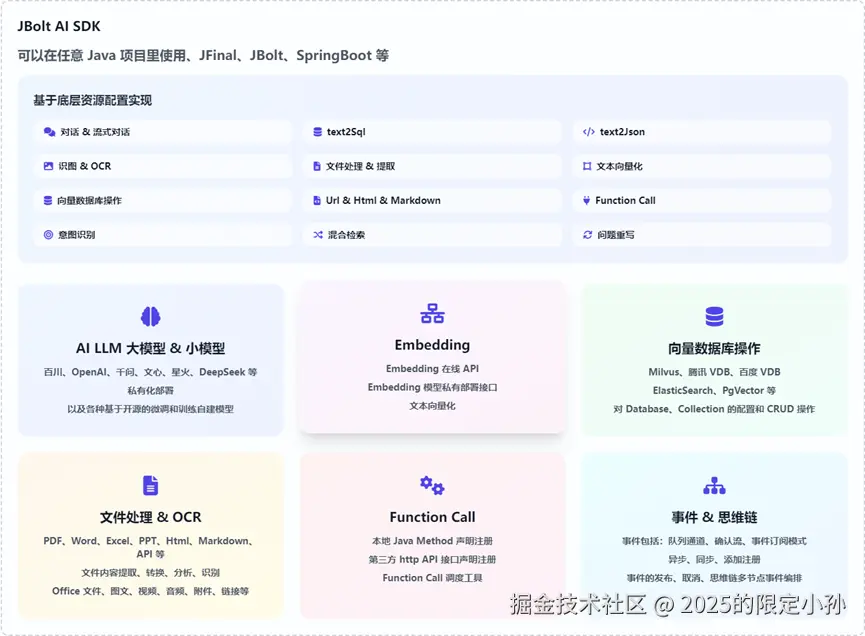Click the gears icon on the Function Call card
This screenshot has height=636, width=865.
(x=432, y=485)
